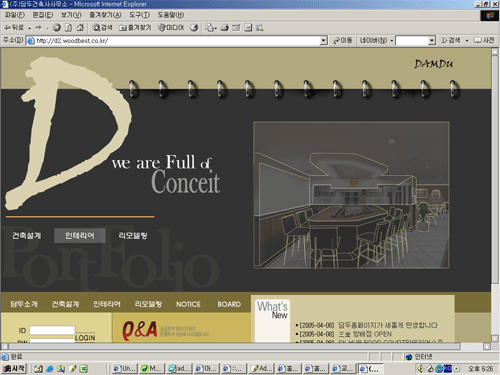Click the Mail toolbar icon
500x375 pixels.
point(210,28)
